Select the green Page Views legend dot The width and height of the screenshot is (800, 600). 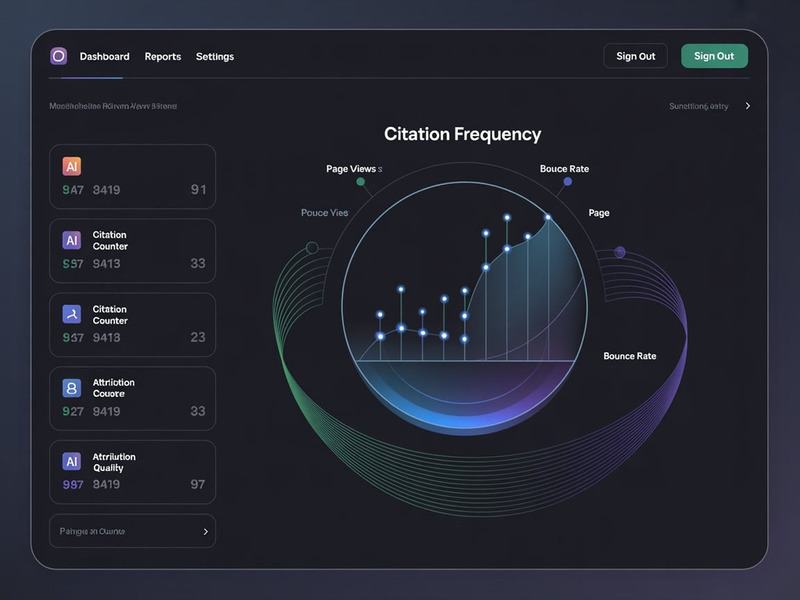(360, 182)
